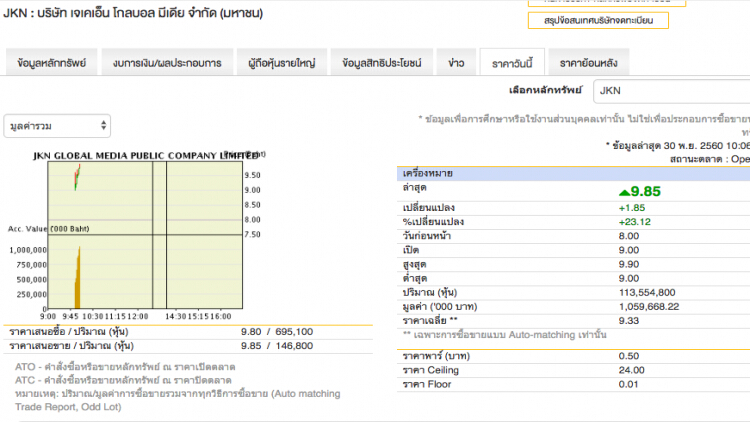750x422 pixels.
Task: Select the volume 113,554,800 value
Action: 647,292
